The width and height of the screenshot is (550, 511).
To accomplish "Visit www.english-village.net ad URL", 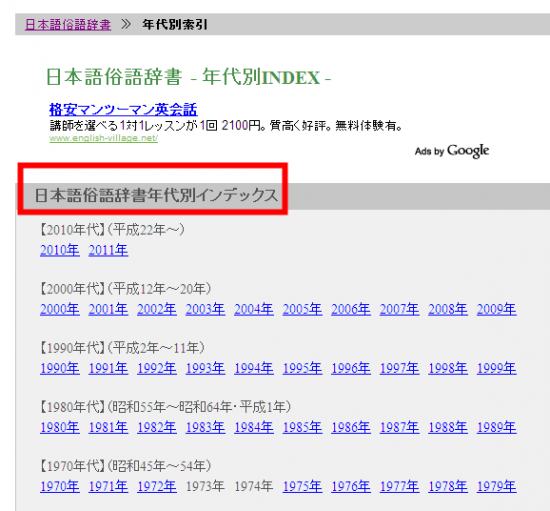I will (103, 138).
